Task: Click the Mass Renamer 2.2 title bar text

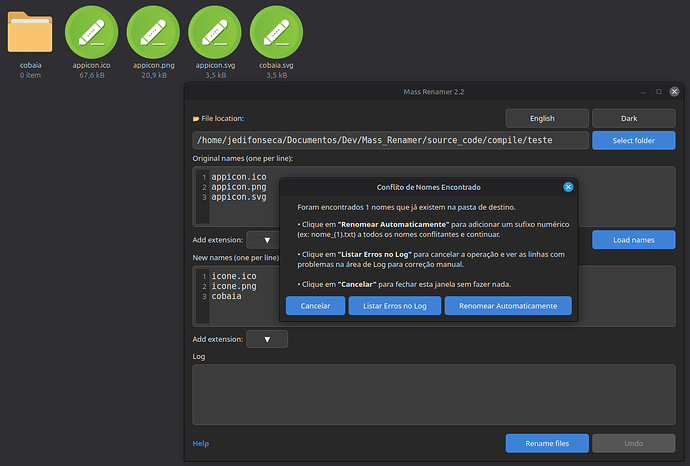Action: (x=434, y=92)
